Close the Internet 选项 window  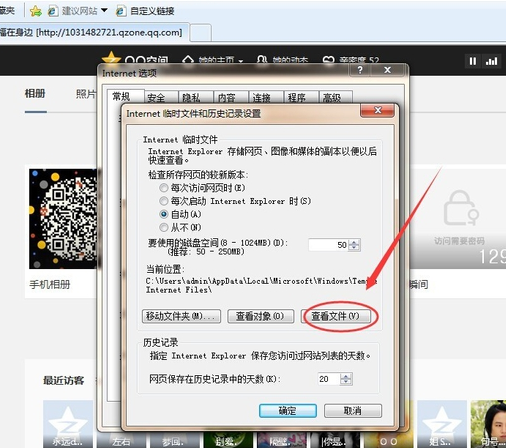coord(388,70)
